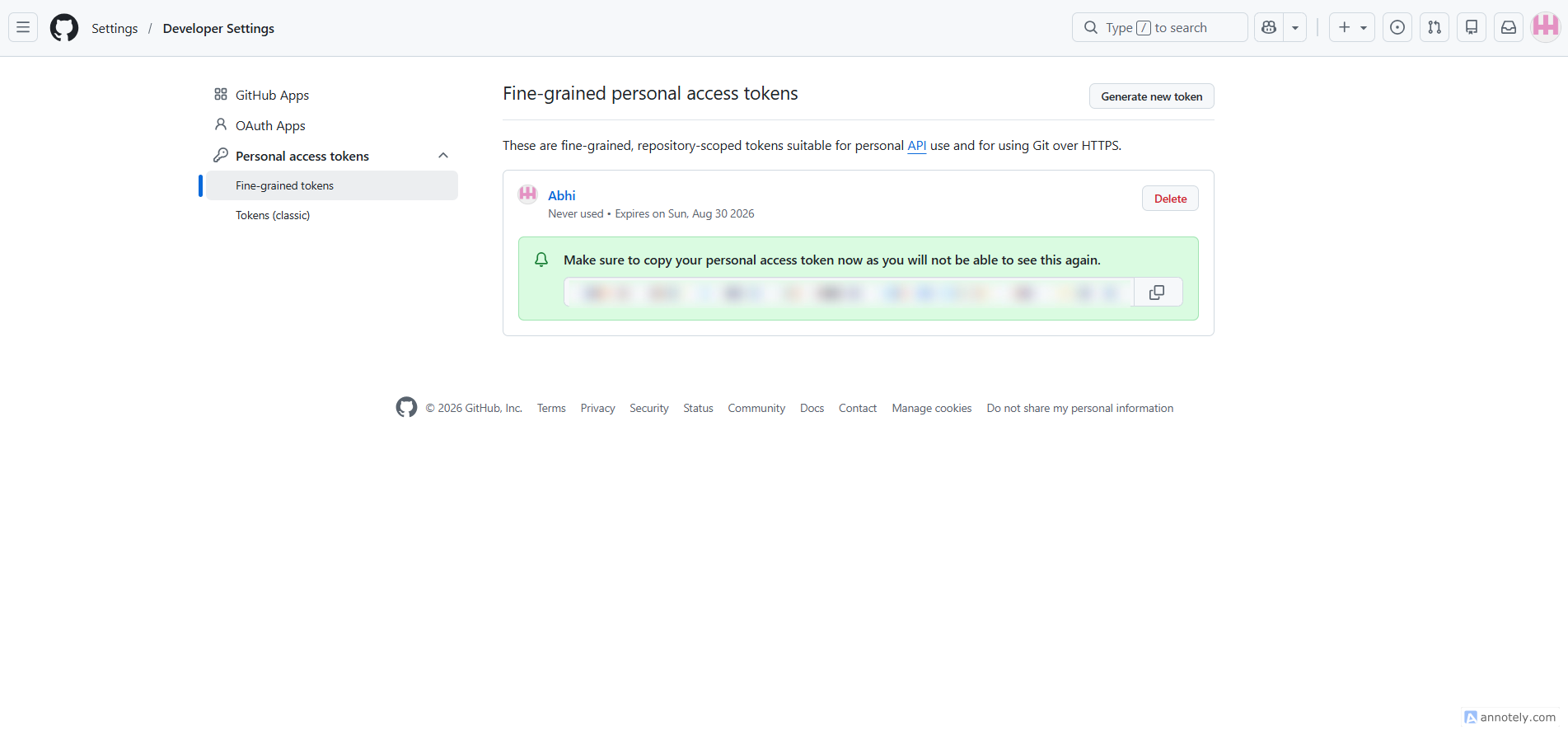Click the GitHub Apps grid icon

click(221, 94)
